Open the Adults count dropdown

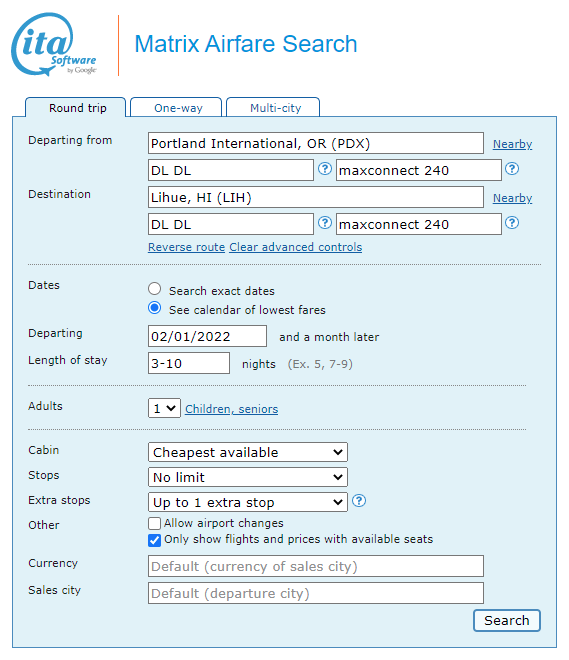tap(164, 408)
